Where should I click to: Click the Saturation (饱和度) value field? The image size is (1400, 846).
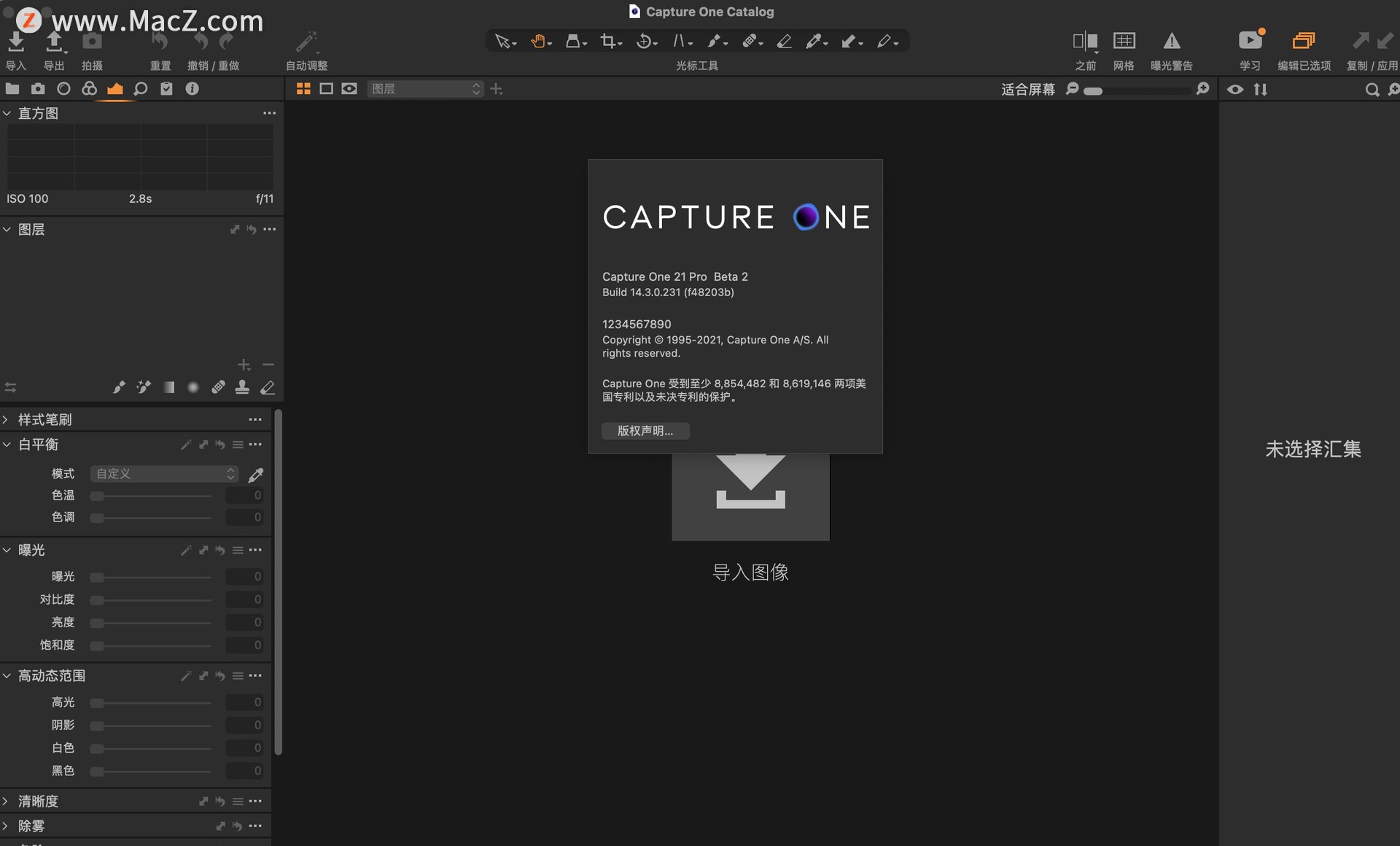tap(244, 645)
